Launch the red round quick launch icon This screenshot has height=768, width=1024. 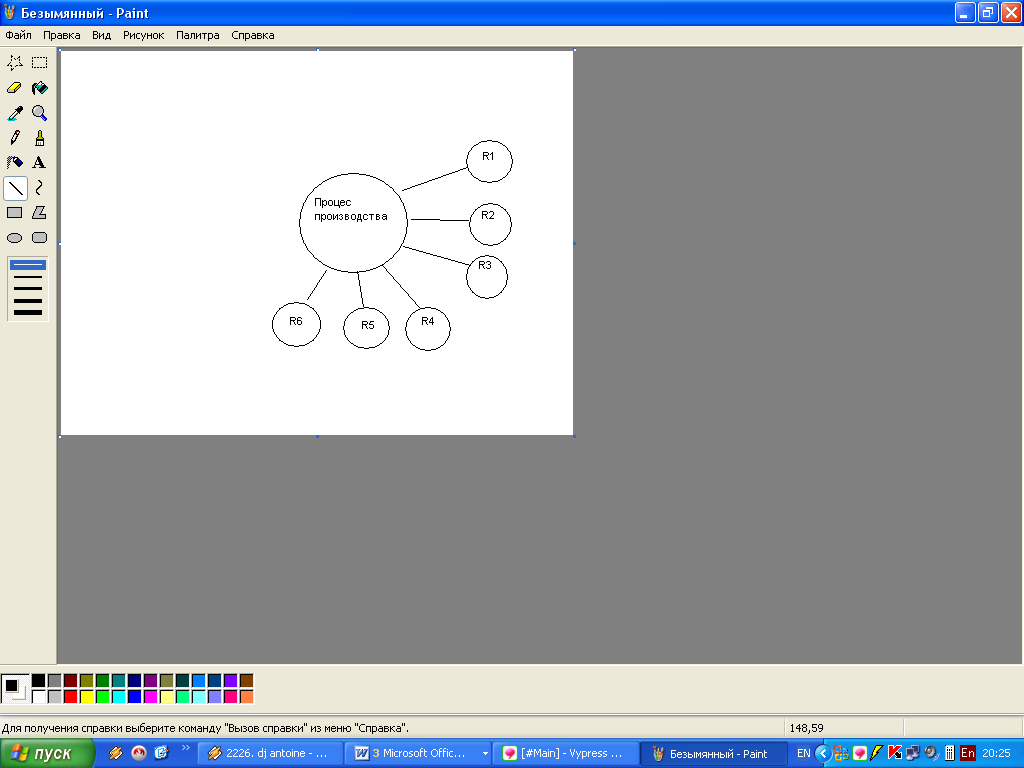coord(138,753)
